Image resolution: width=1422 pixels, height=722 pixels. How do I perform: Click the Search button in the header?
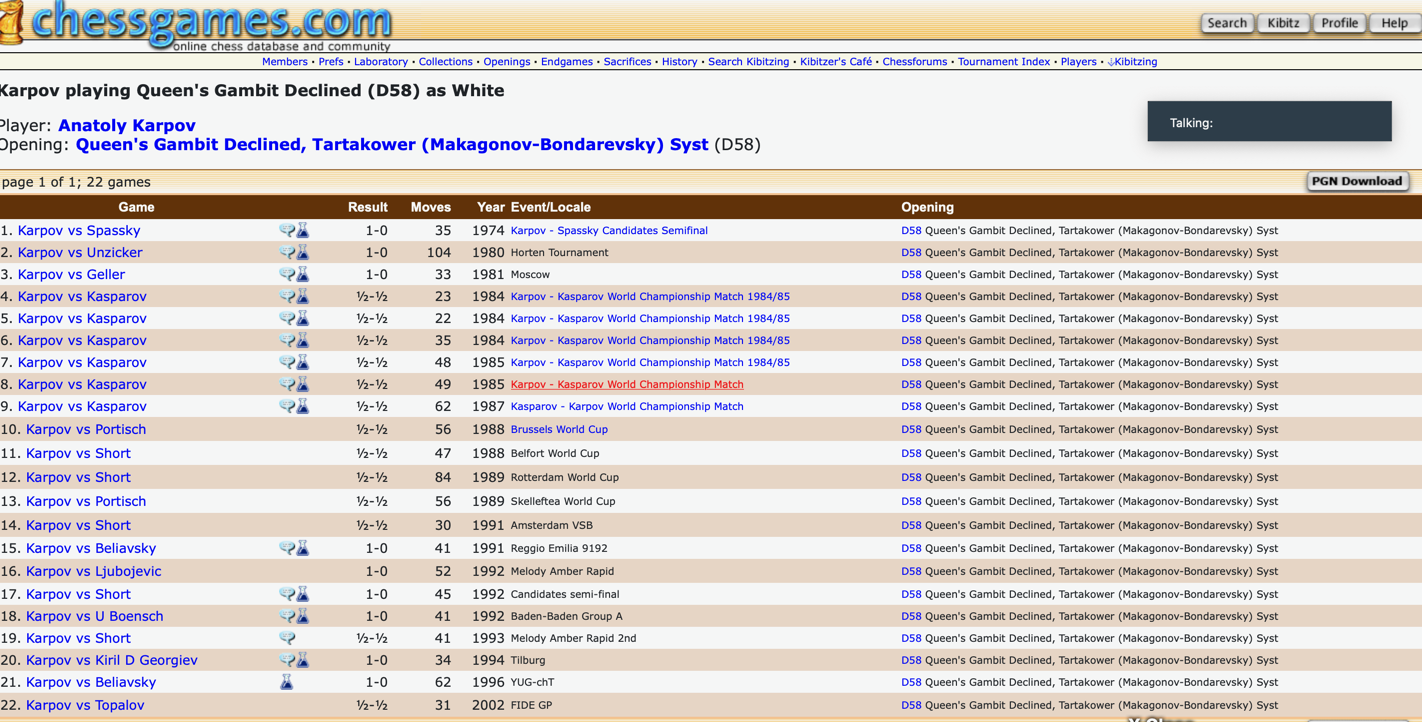click(1226, 23)
